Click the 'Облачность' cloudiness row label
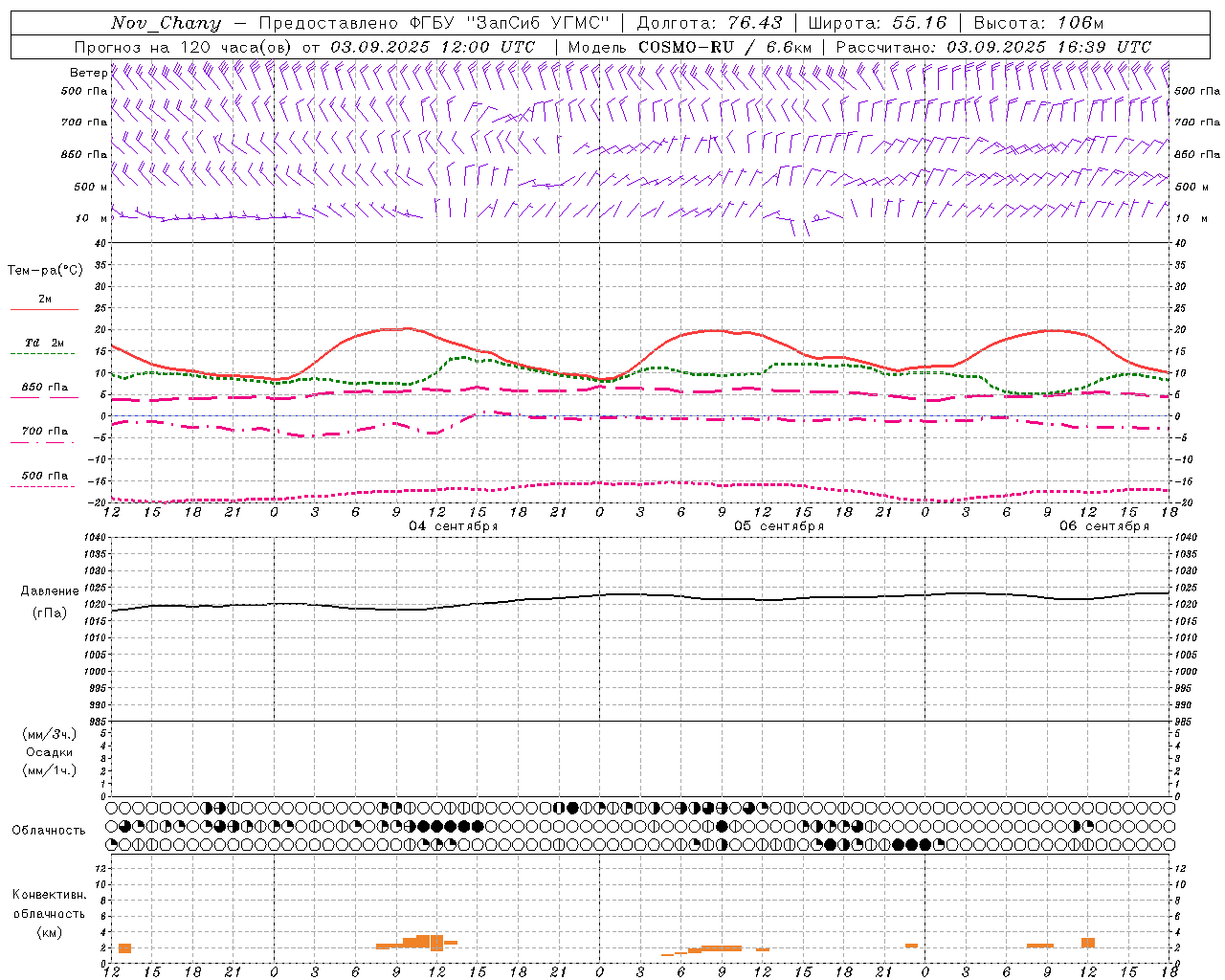The height and width of the screenshot is (980, 1225). pyautogui.click(x=49, y=831)
